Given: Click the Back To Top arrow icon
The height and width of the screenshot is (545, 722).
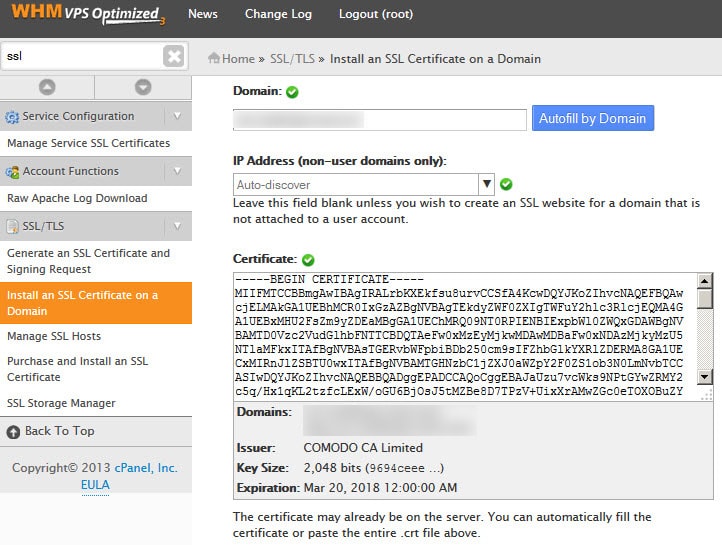Looking at the screenshot, I should coord(13,431).
